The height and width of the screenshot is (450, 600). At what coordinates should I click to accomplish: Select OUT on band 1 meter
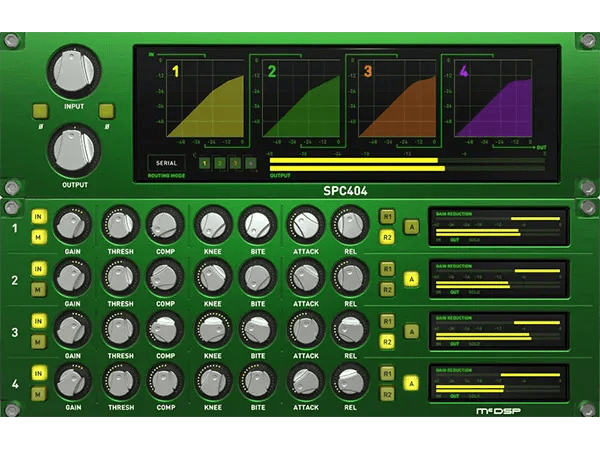(455, 240)
